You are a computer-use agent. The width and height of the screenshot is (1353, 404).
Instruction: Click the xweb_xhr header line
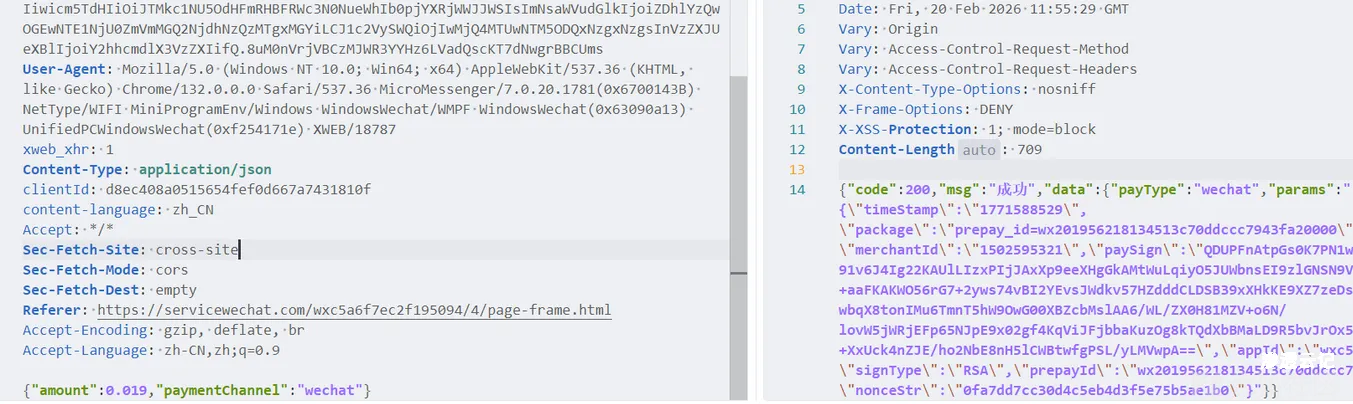point(68,150)
